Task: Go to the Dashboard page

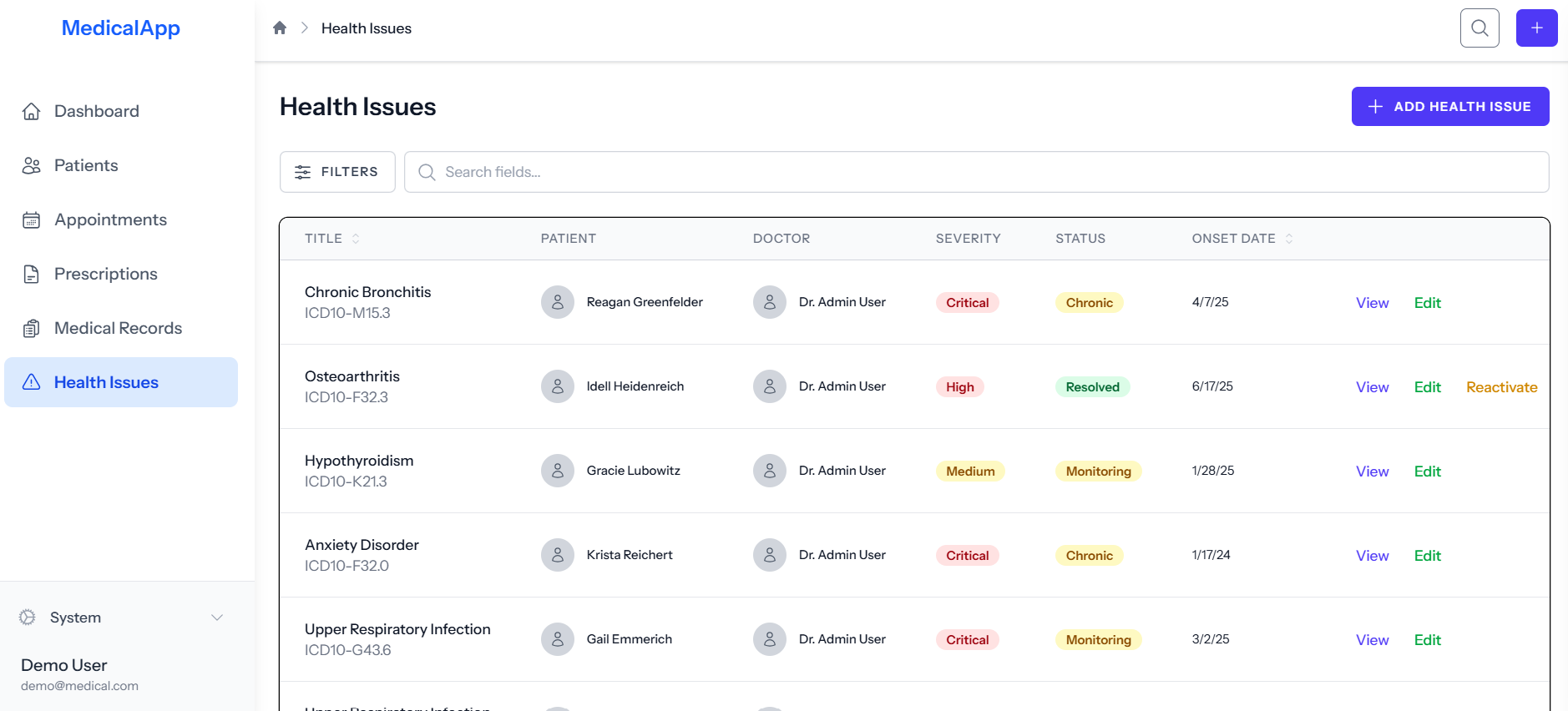Action: (96, 111)
